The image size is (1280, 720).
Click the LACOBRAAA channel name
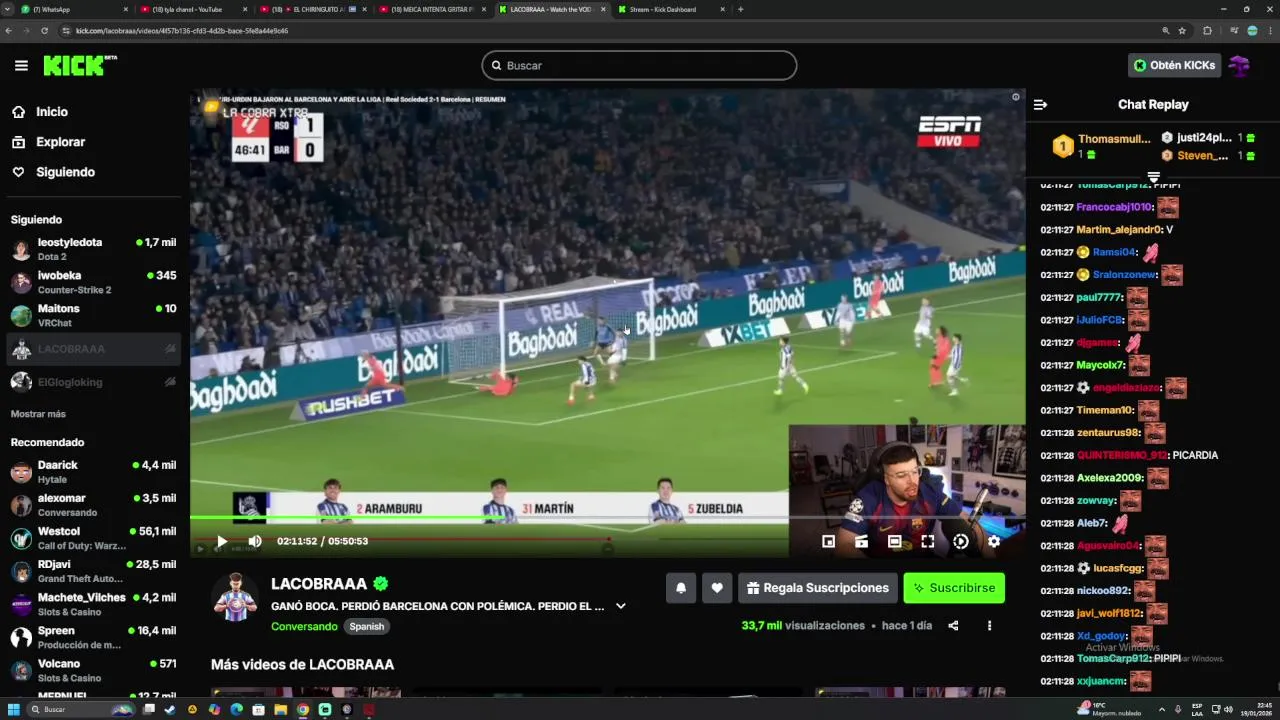click(x=319, y=584)
